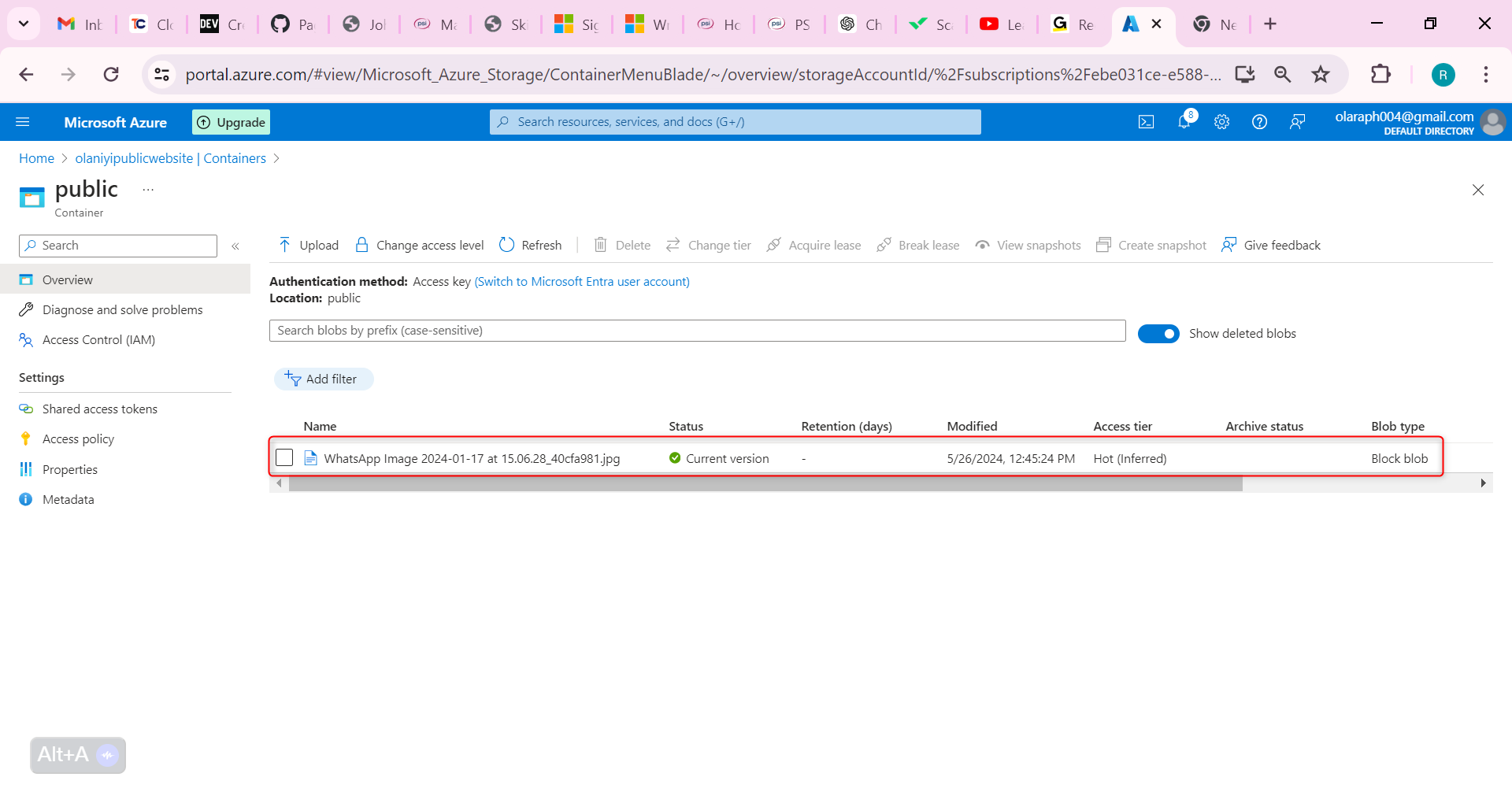Open the browser extensions puzzle icon
Screen dimensions: 1512x803
pyautogui.click(x=1380, y=74)
